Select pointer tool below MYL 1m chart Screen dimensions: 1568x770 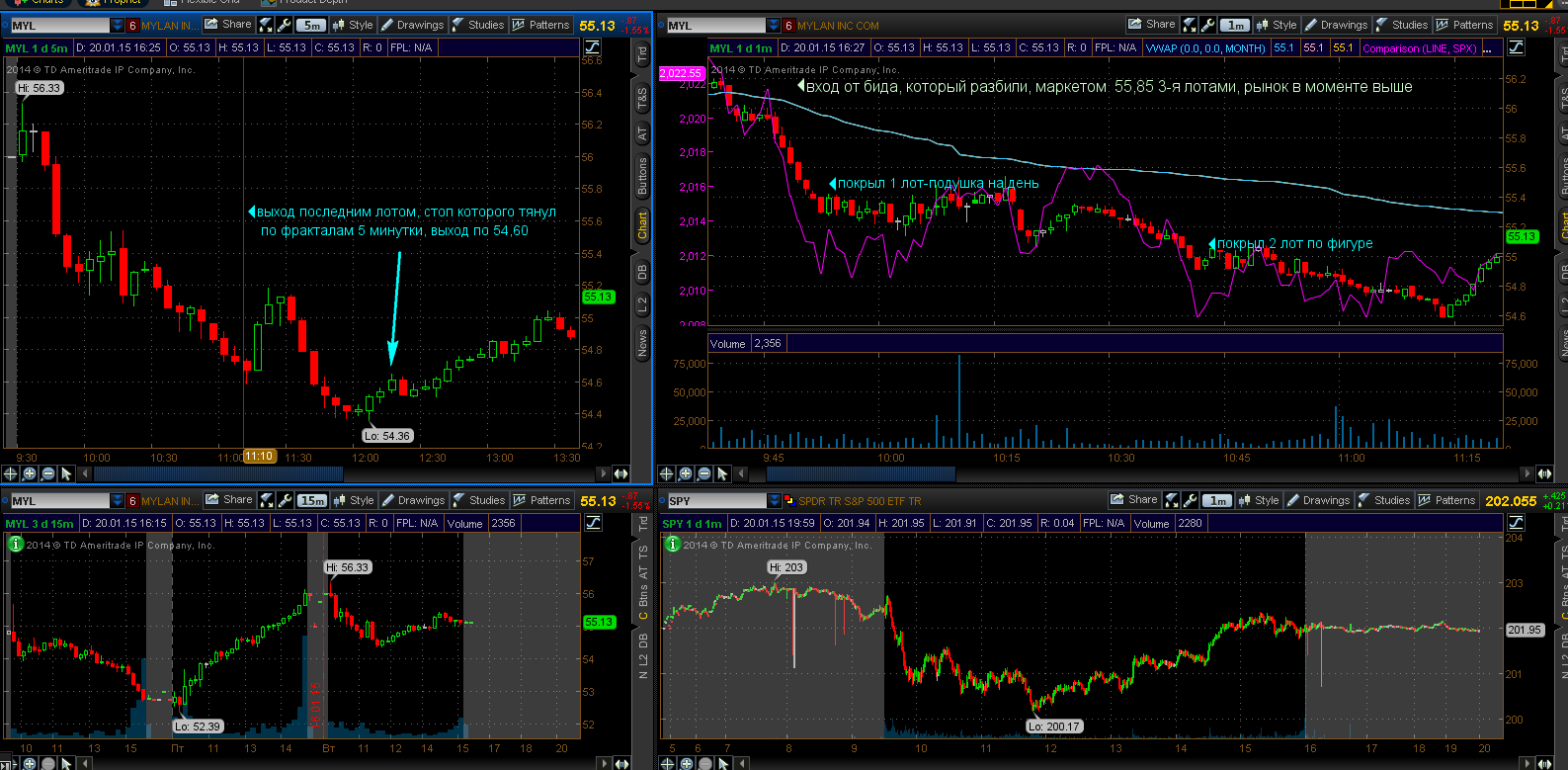[x=721, y=473]
